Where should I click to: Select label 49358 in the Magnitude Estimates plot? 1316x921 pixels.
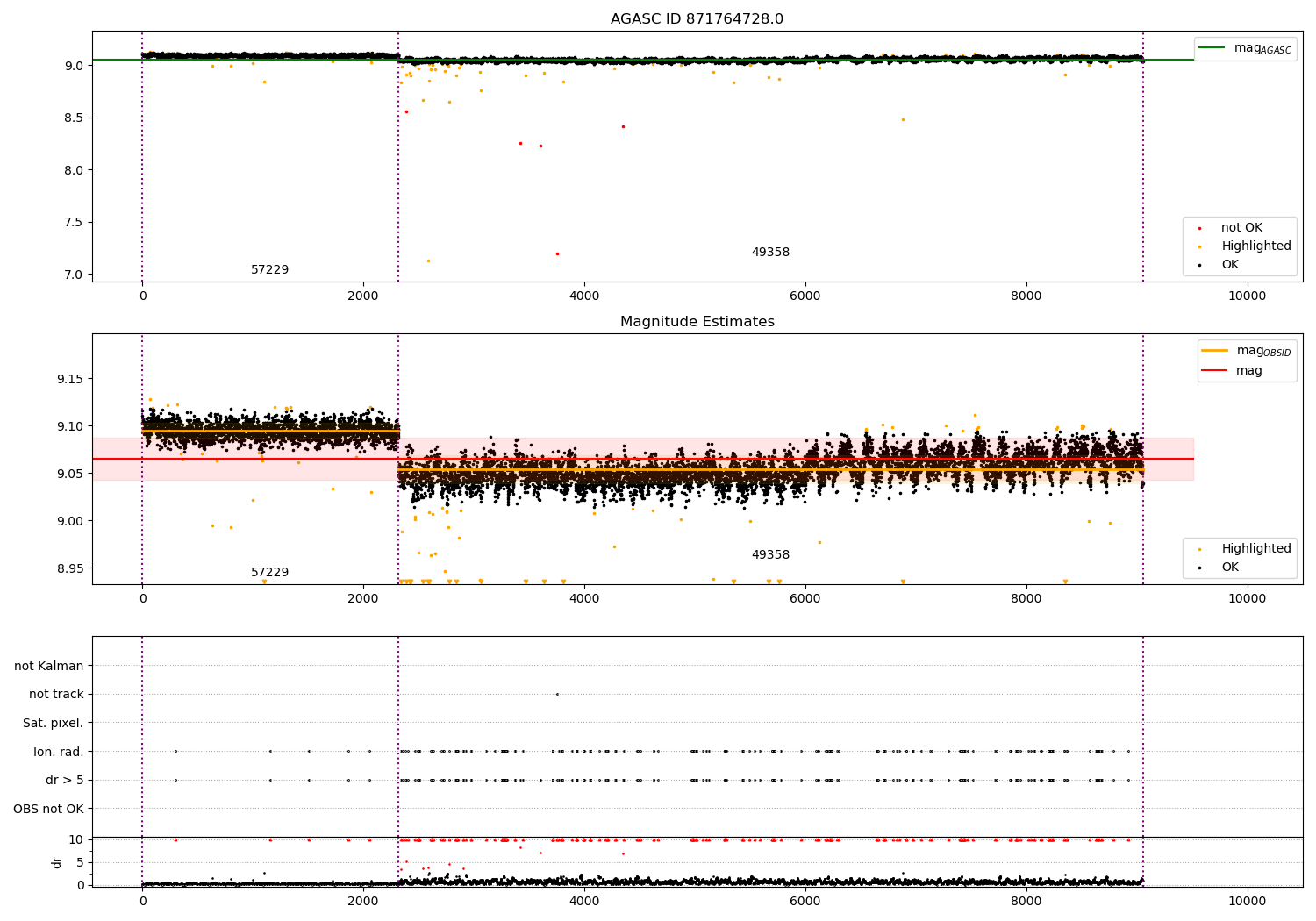click(770, 555)
